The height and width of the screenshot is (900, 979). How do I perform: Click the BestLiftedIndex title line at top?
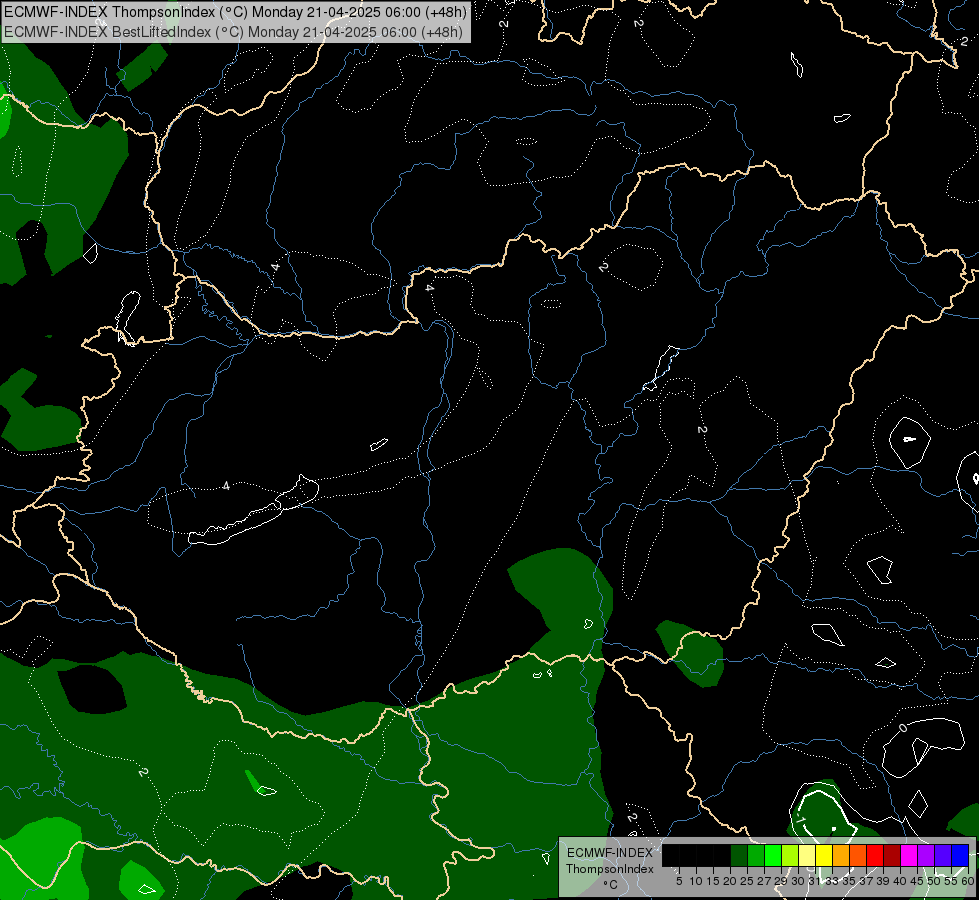click(233, 32)
